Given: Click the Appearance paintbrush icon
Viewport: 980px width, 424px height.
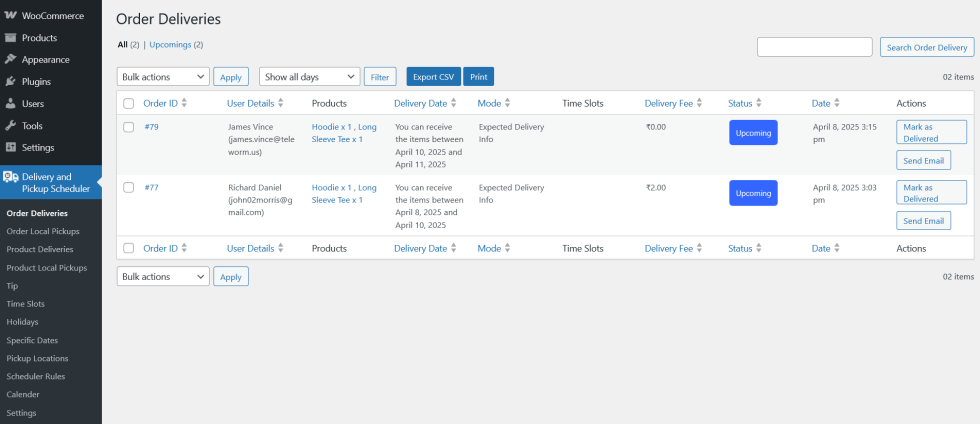Looking at the screenshot, I should (10, 60).
